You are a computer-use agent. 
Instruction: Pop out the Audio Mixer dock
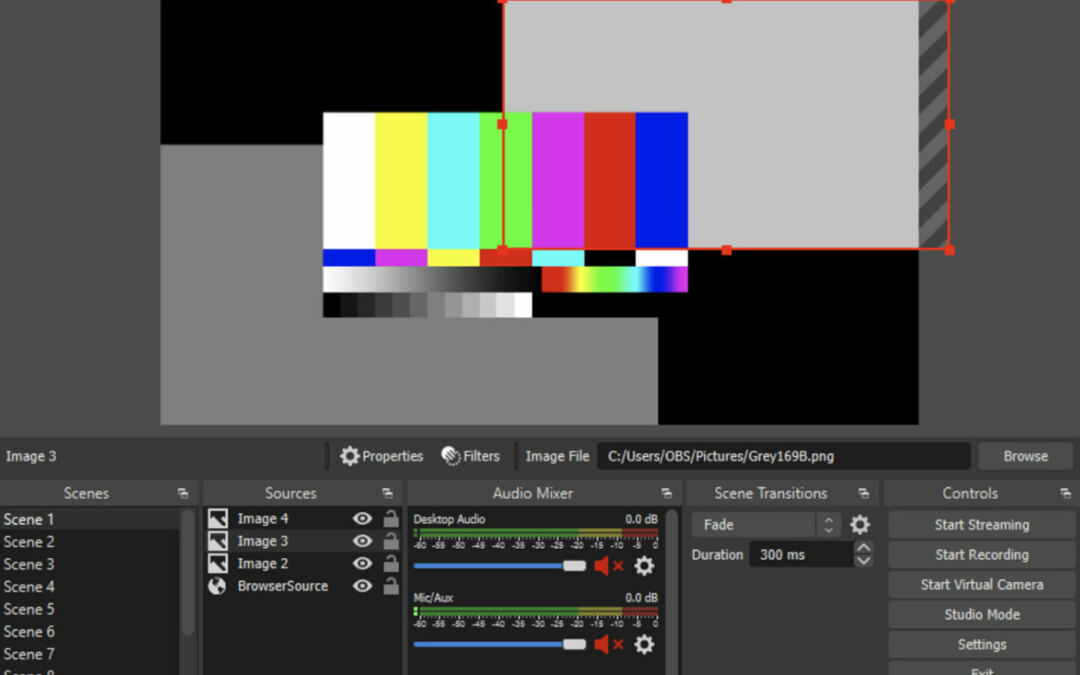(666, 494)
